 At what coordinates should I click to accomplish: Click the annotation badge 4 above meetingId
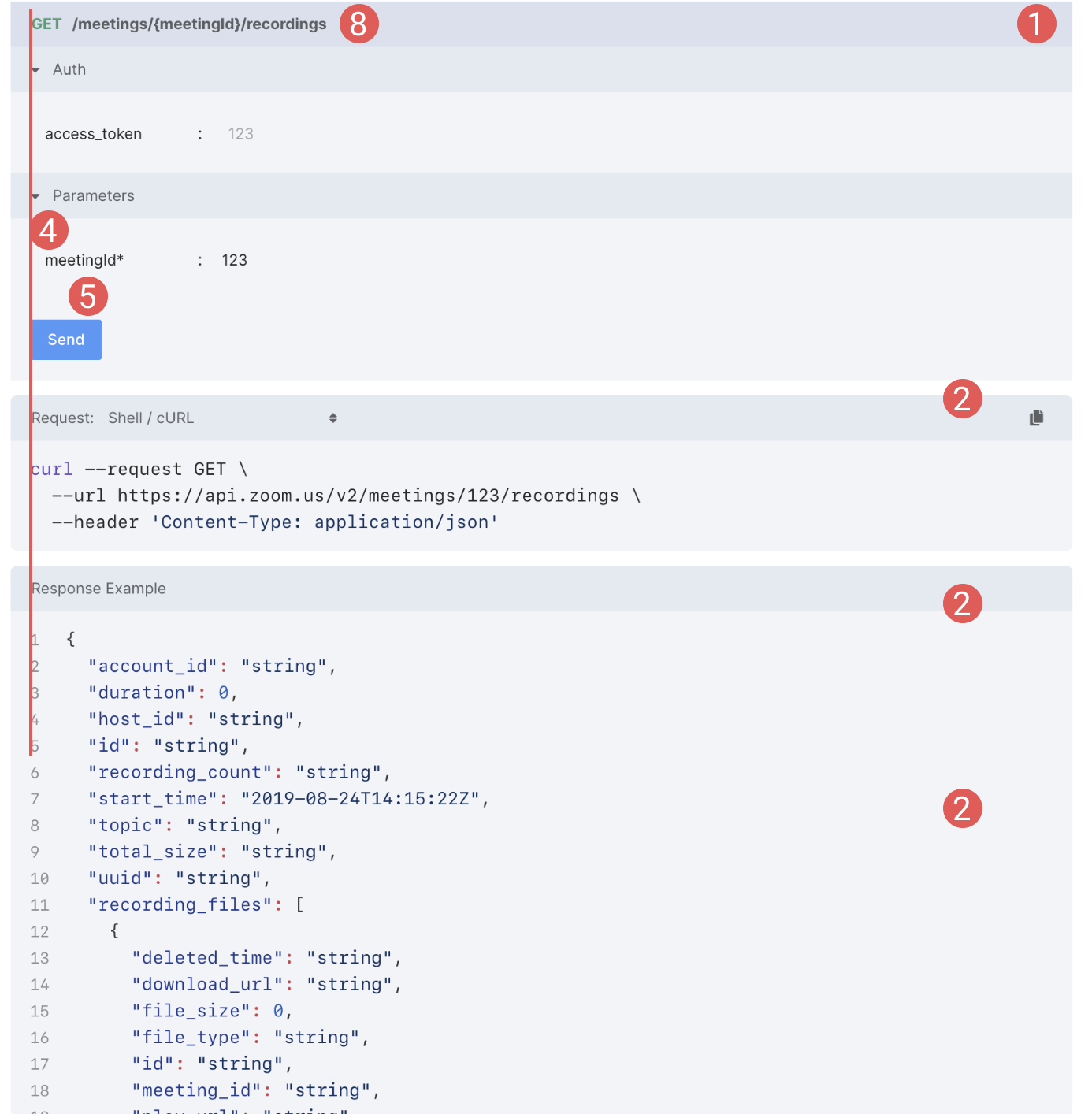[x=49, y=230]
